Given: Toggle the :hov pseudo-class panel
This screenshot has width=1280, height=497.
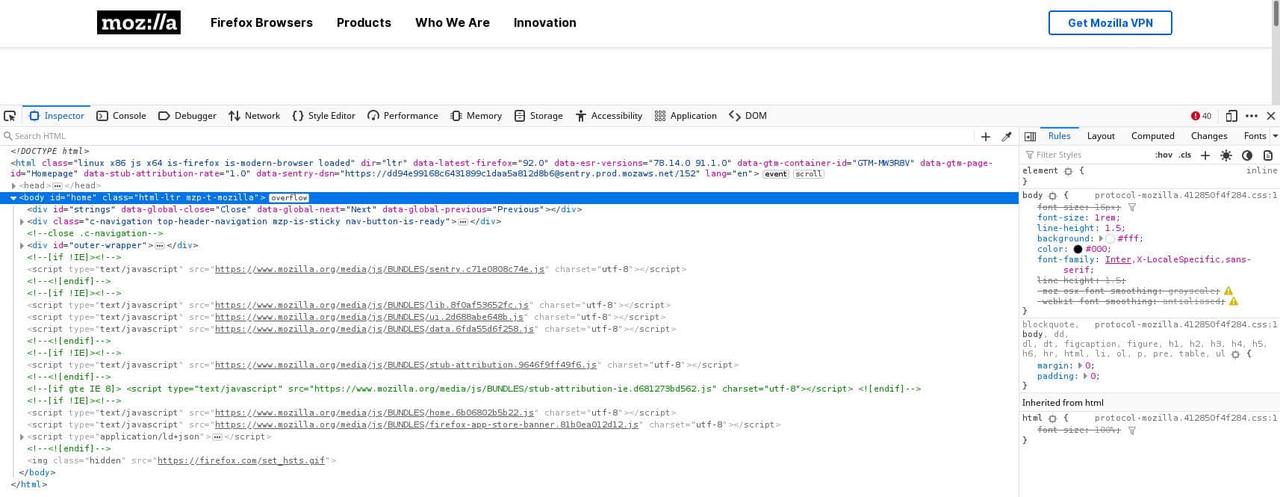Looking at the screenshot, I should (x=1164, y=155).
